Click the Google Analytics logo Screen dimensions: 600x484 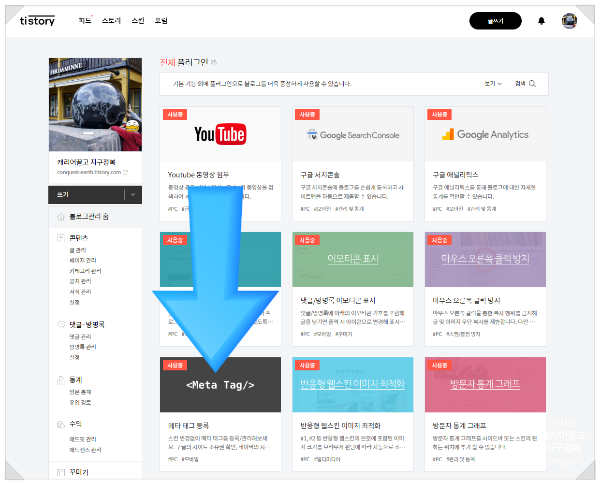point(485,134)
